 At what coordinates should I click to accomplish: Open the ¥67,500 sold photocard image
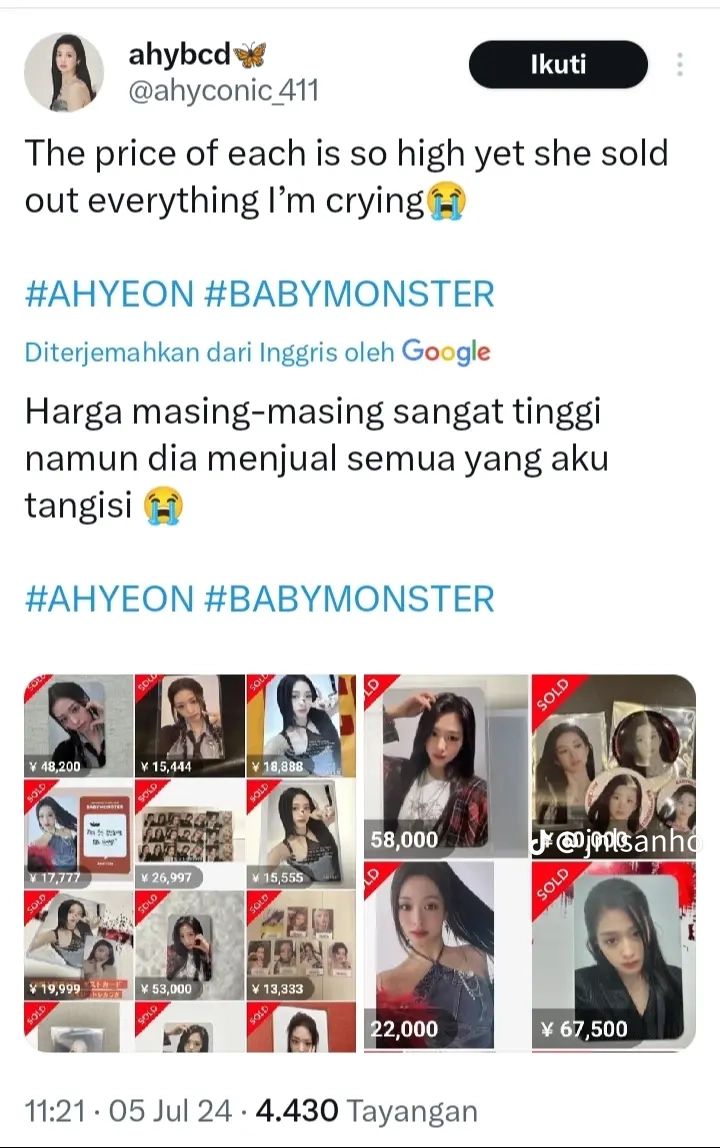[x=613, y=955]
